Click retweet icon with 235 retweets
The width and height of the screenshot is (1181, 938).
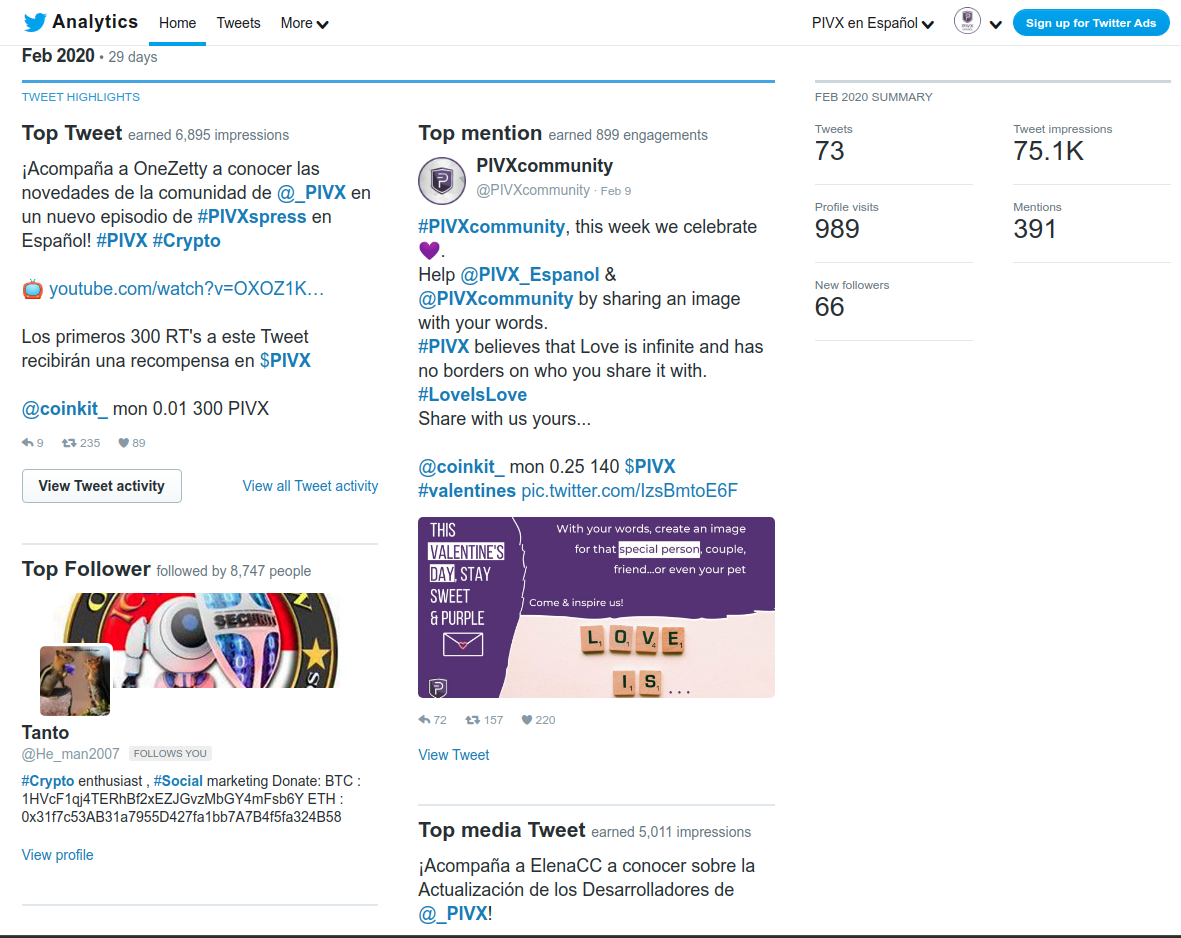coord(69,443)
